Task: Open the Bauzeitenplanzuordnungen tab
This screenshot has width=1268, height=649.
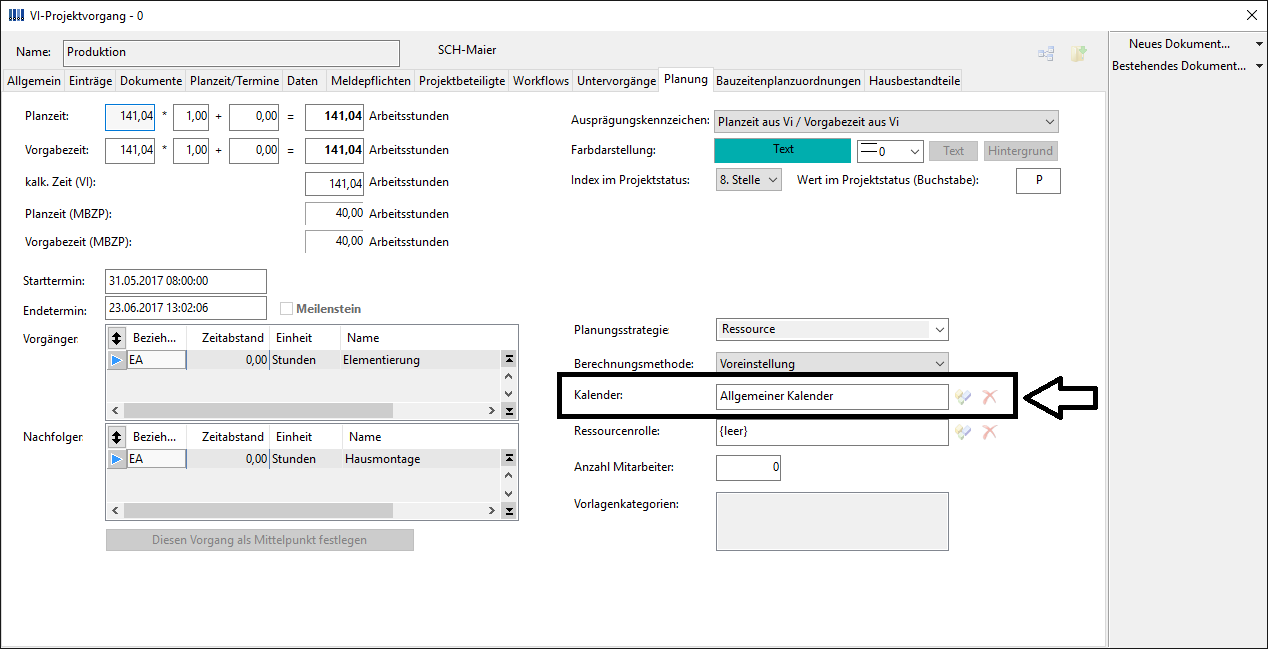Action: point(788,81)
